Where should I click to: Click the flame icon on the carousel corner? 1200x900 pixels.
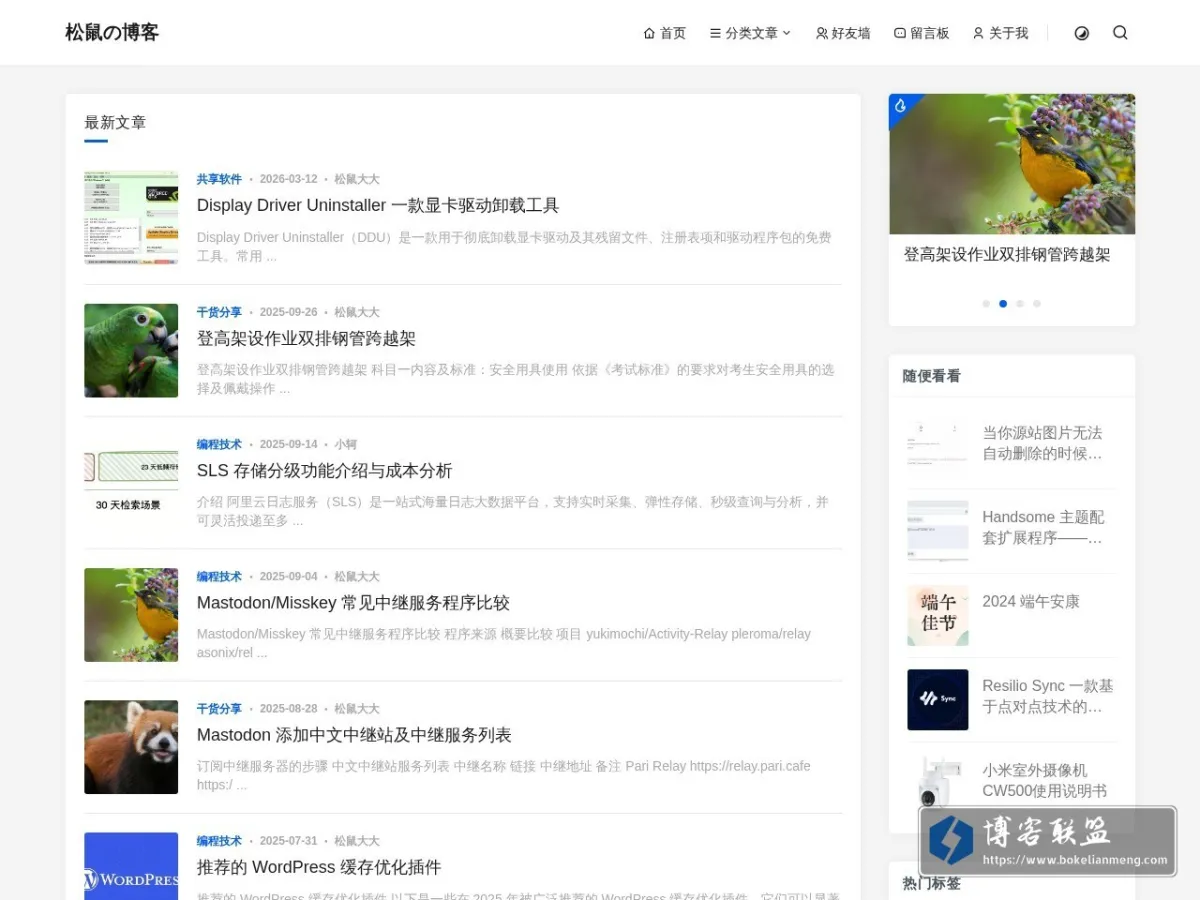[x=900, y=106]
